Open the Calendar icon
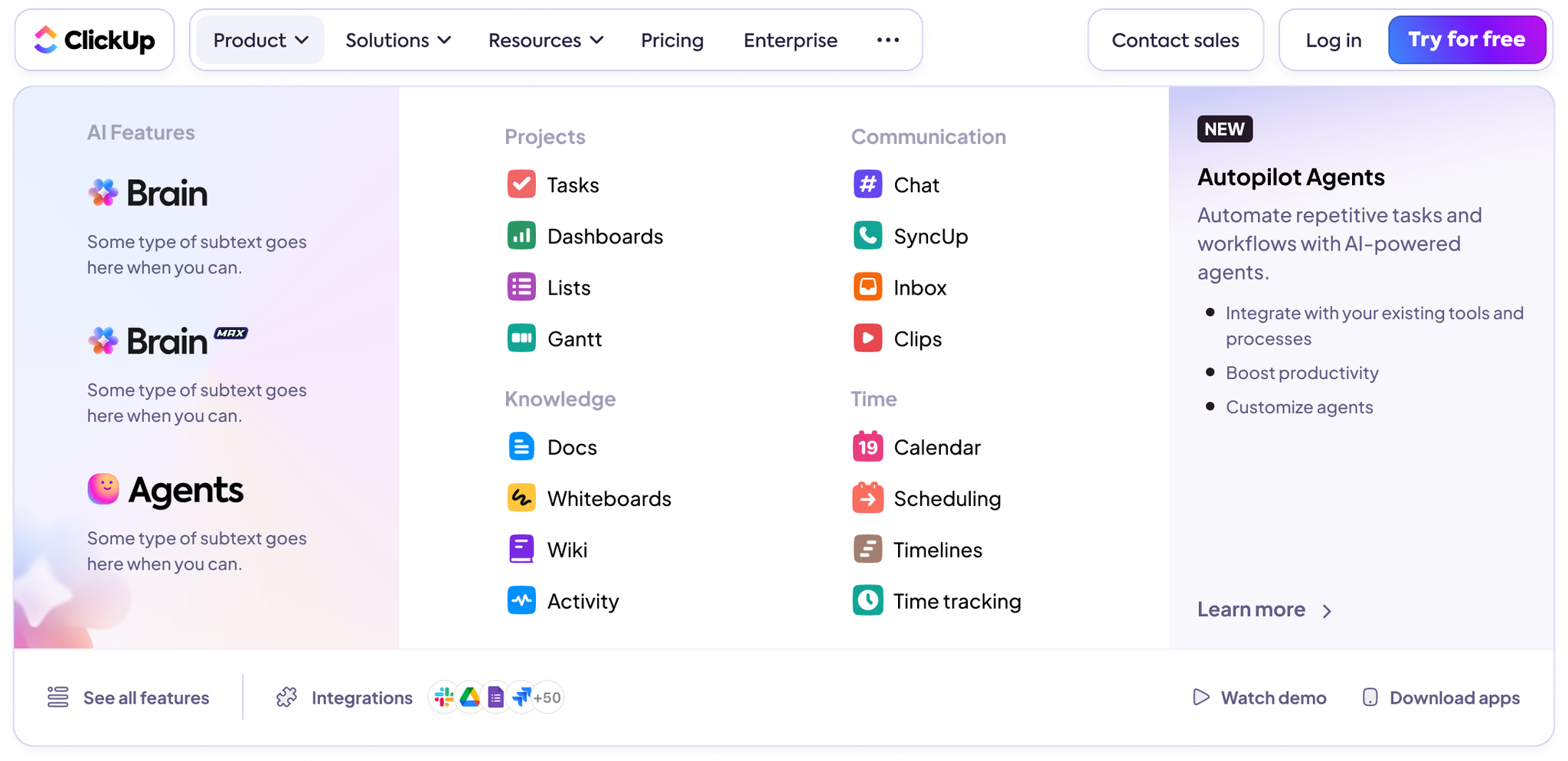 click(867, 447)
